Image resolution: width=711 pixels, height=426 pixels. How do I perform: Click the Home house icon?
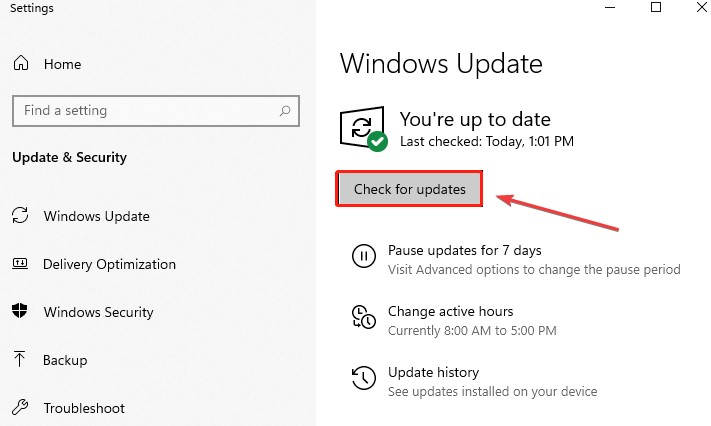click(x=21, y=63)
